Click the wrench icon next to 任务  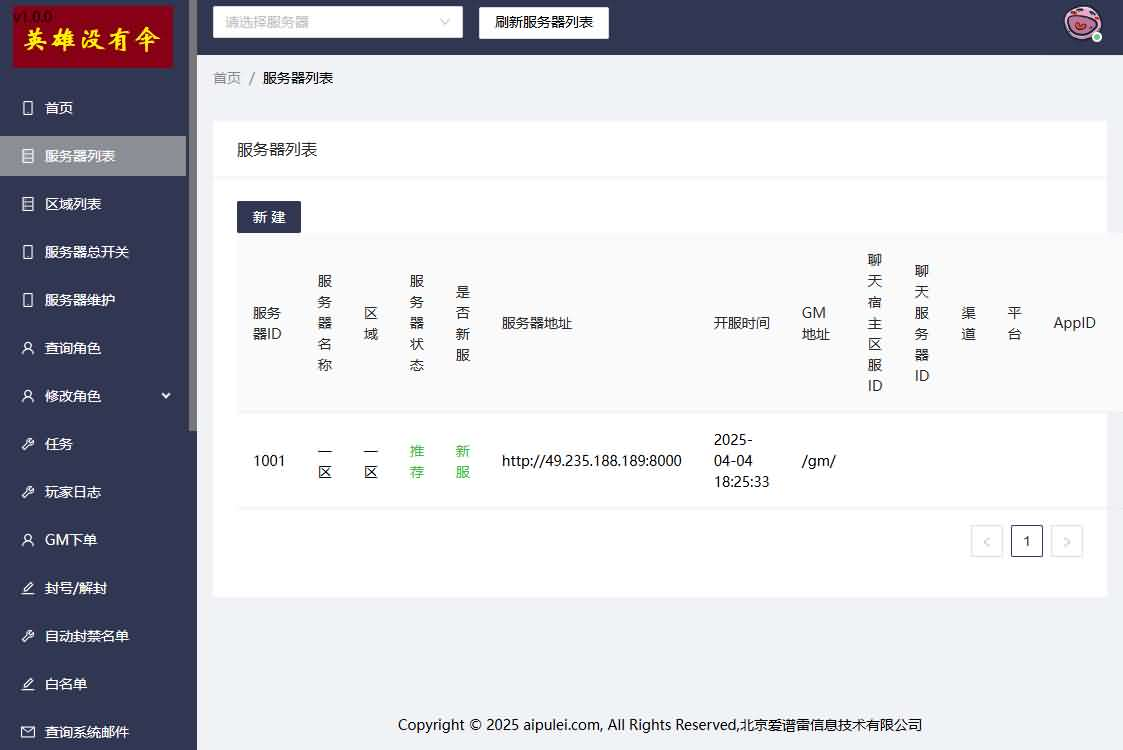point(26,443)
